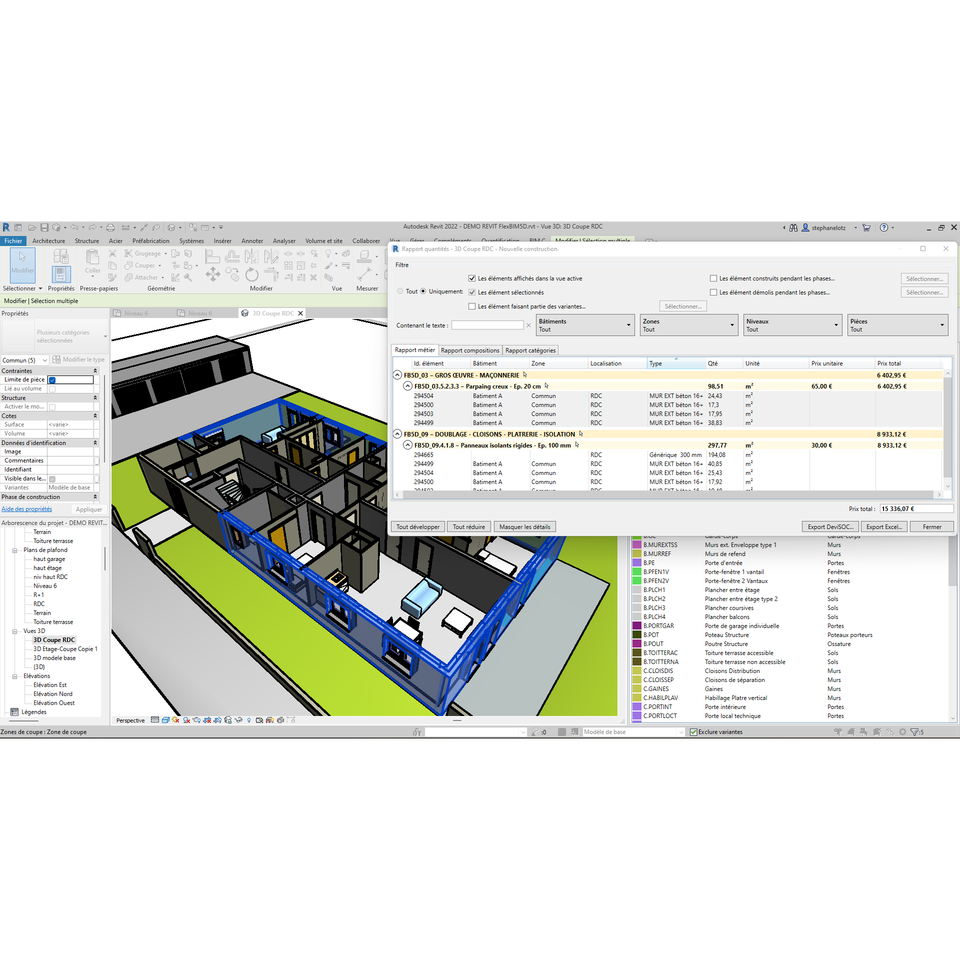This screenshot has height=960, width=960.
Task: Click the selection filter icon in status bar
Action: click(x=917, y=732)
